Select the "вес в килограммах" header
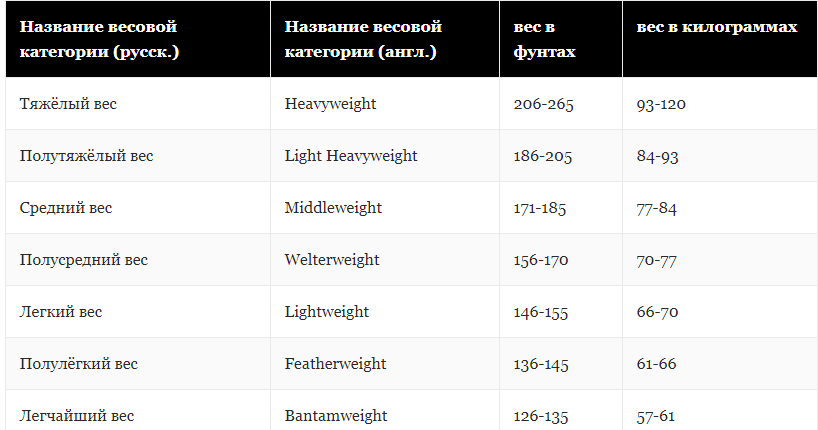818x430 pixels. tap(717, 27)
